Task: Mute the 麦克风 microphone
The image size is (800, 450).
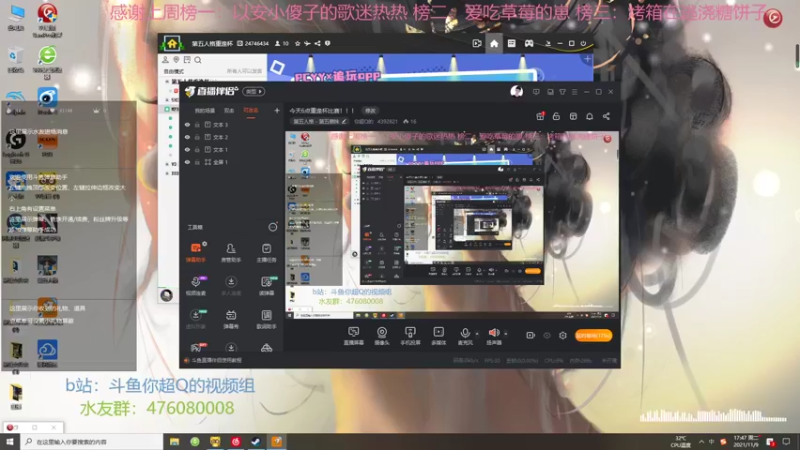Action: coord(465,336)
